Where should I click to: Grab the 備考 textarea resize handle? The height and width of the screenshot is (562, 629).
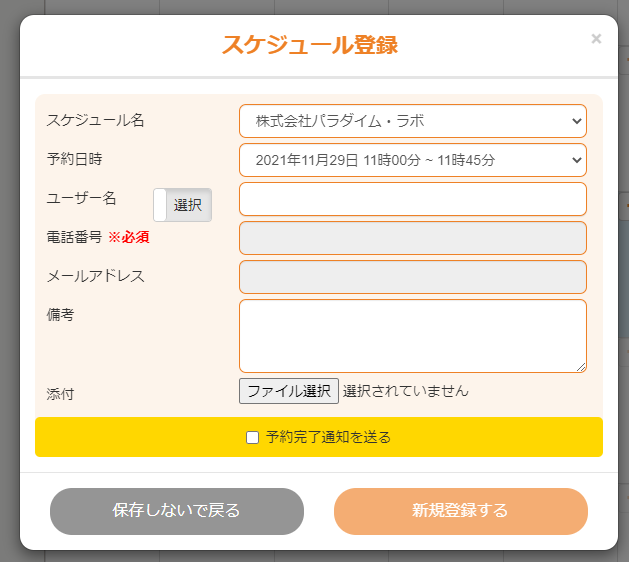pos(581,367)
